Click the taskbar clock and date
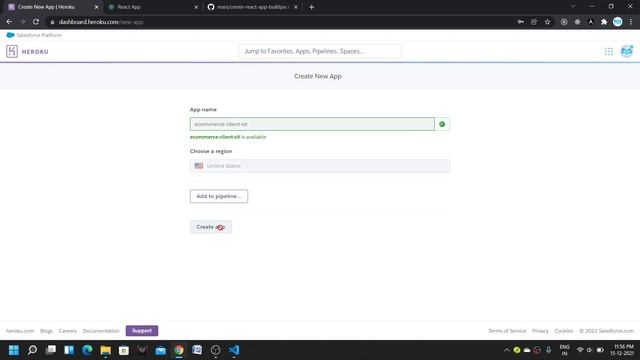 pyautogui.click(x=623, y=350)
